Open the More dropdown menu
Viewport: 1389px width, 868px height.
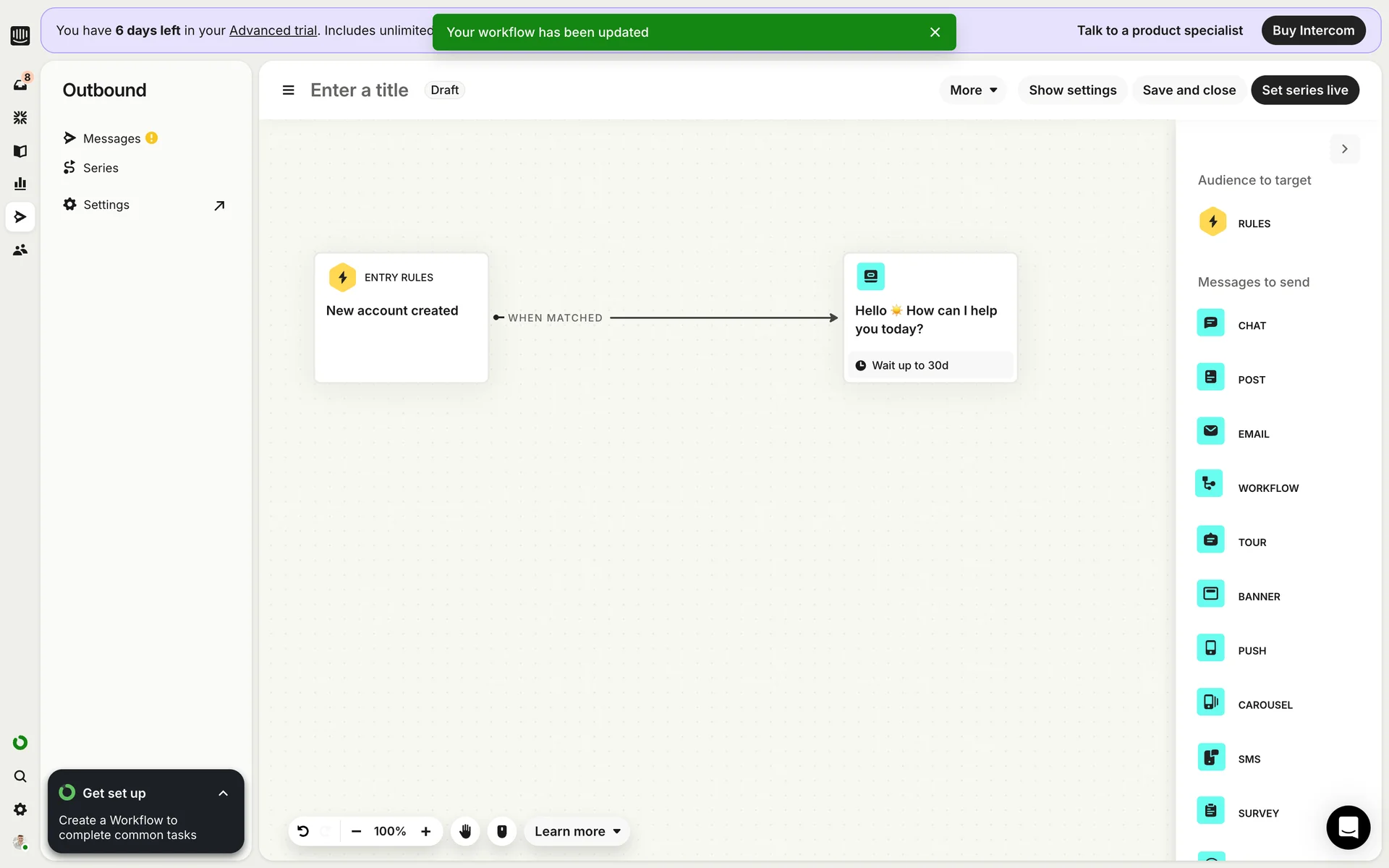[973, 90]
